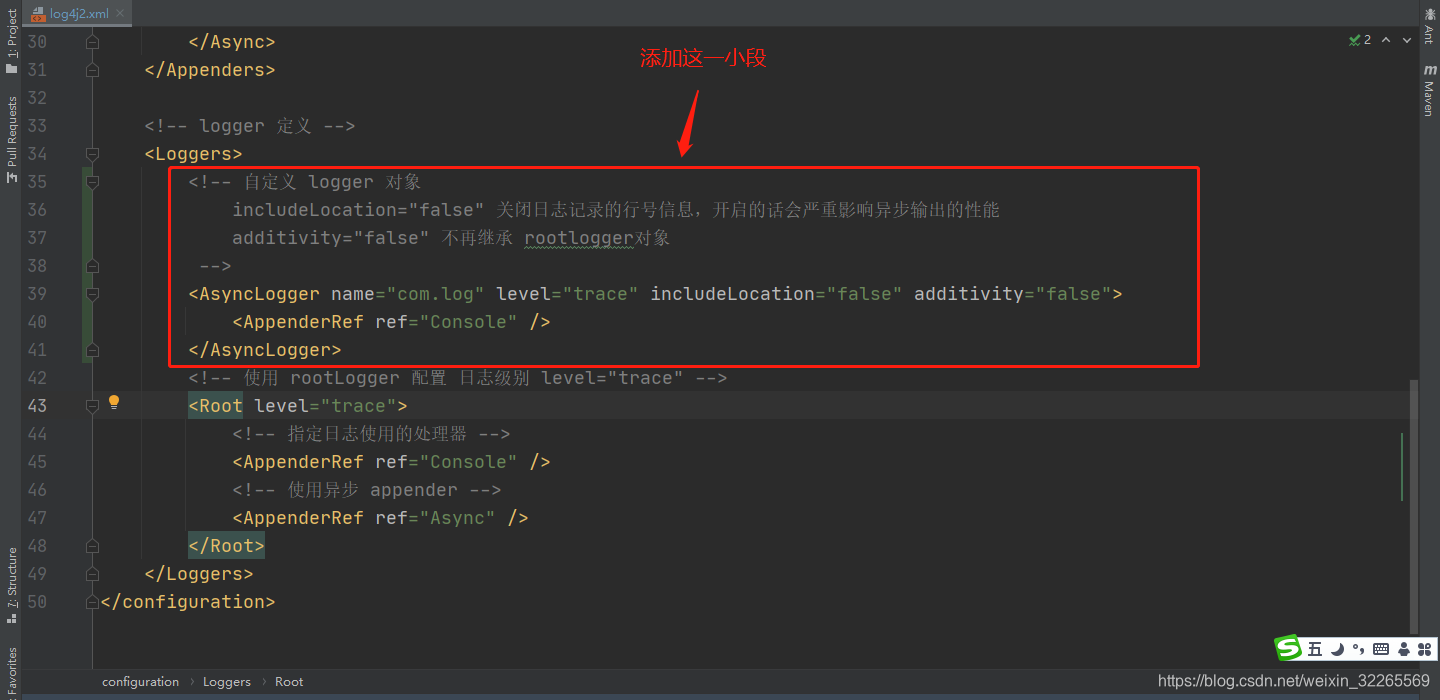Image resolution: width=1440 pixels, height=700 pixels.
Task: Click the </AsyncLogger> closing tag
Action: [265, 350]
